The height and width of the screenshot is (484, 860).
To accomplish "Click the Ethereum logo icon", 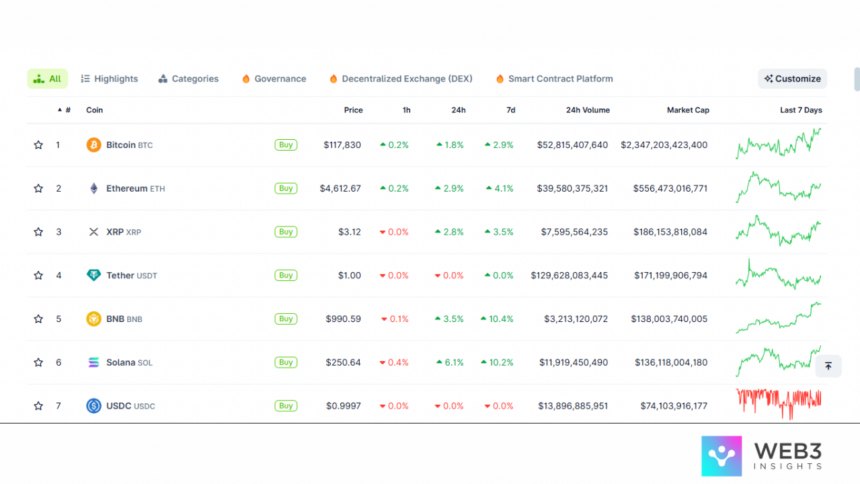I will point(94,188).
